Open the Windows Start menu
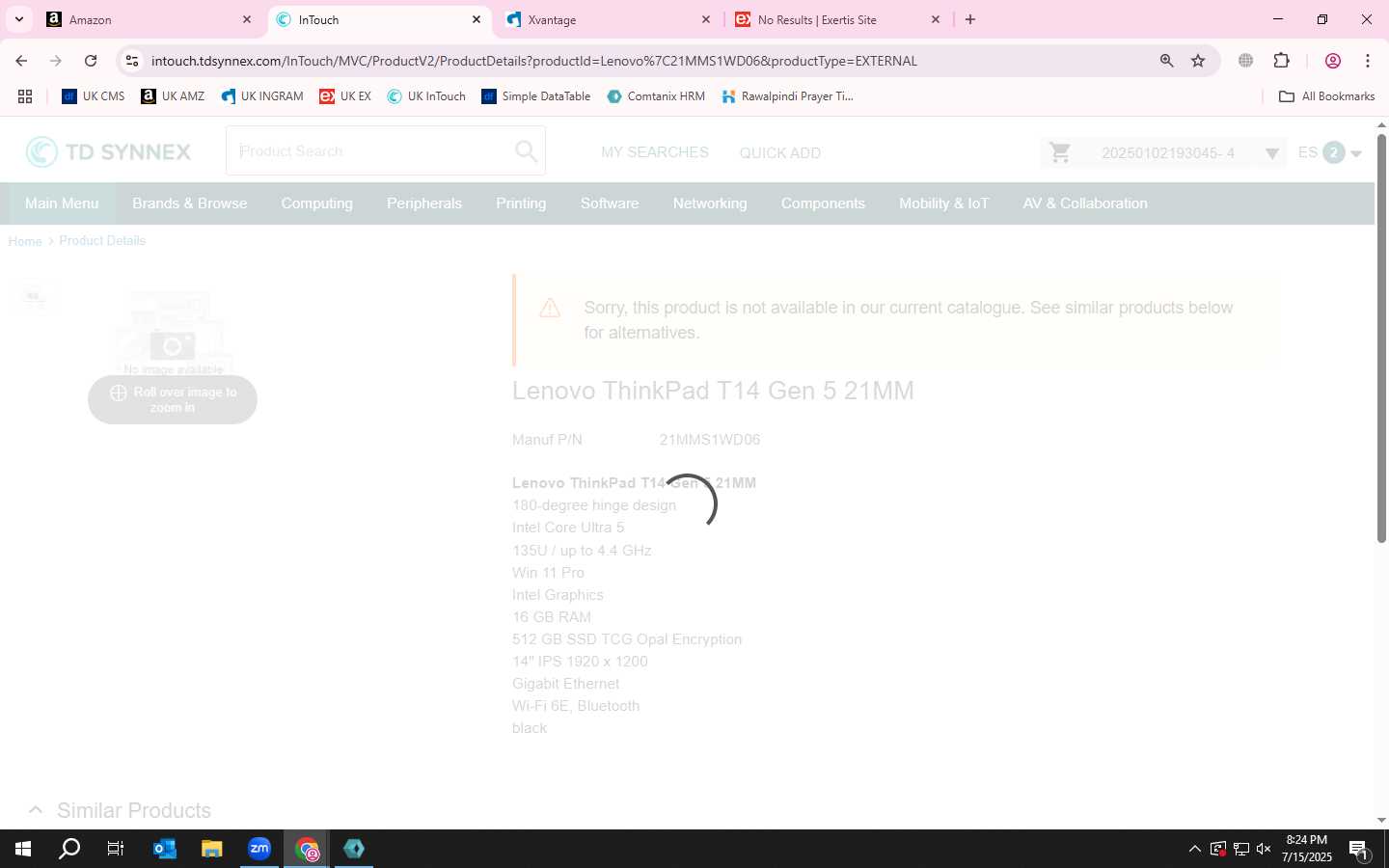Image resolution: width=1389 pixels, height=868 pixels. pyautogui.click(x=23, y=849)
